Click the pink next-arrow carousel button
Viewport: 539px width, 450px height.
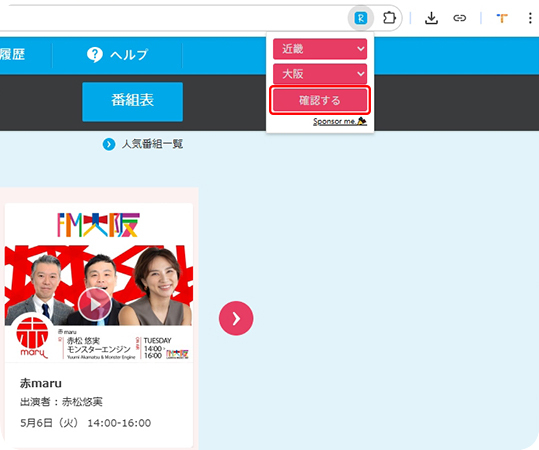point(236,318)
